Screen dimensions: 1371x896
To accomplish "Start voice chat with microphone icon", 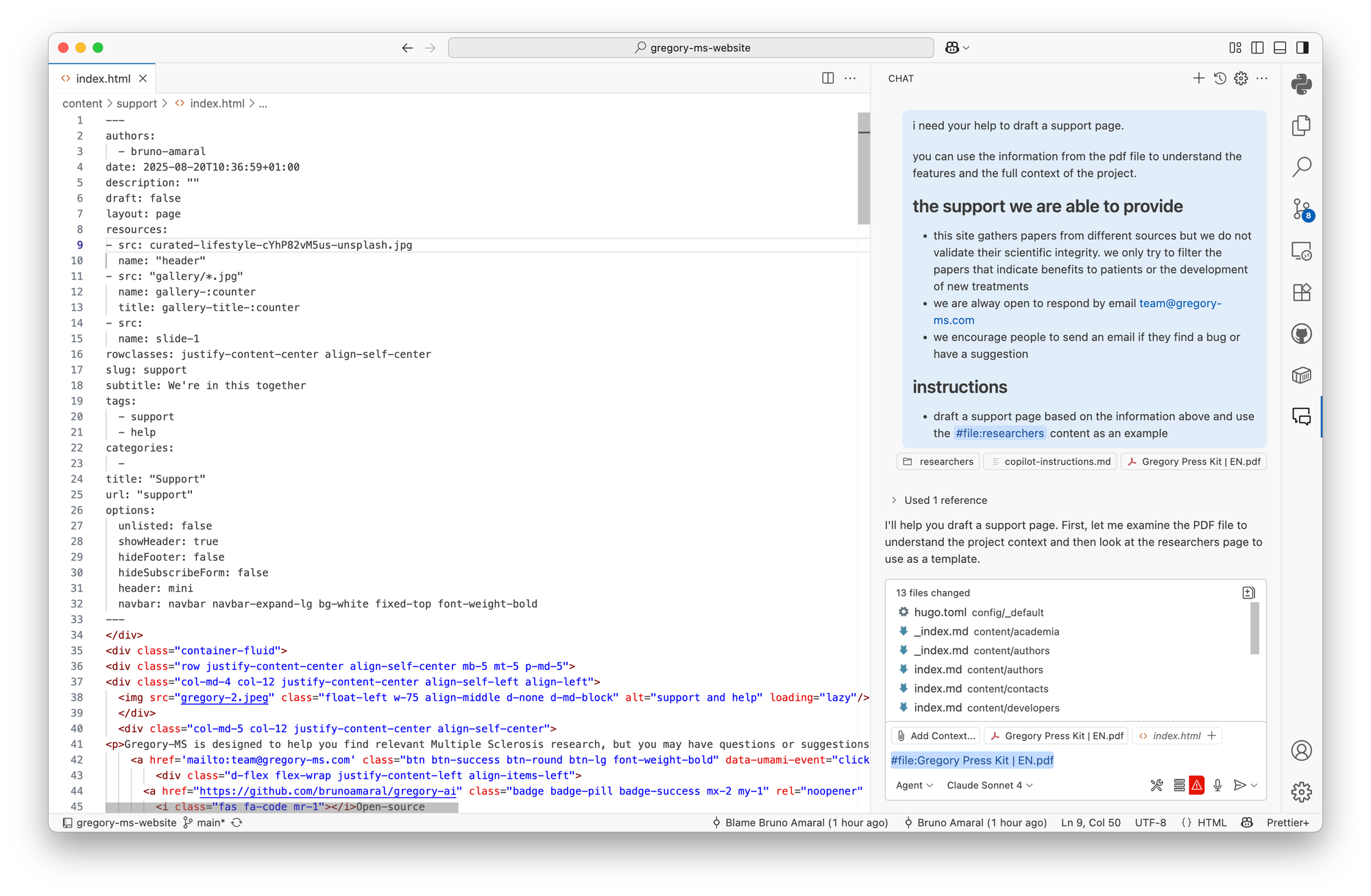I will 1217,786.
